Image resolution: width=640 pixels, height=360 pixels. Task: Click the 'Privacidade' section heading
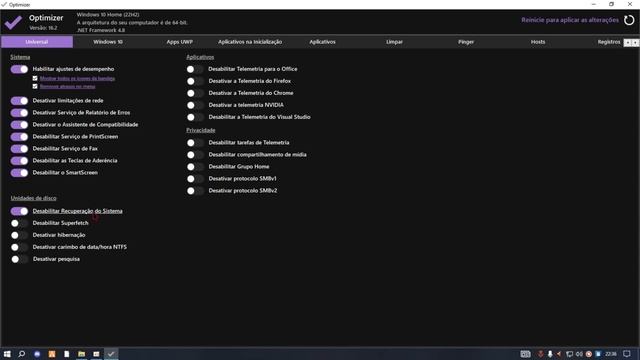201,130
